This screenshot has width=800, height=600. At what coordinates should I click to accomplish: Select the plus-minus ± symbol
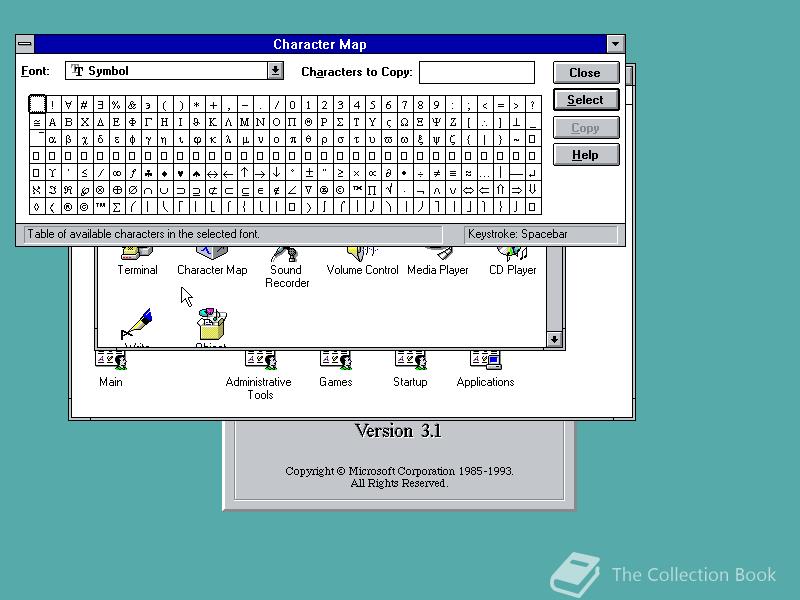coord(308,172)
